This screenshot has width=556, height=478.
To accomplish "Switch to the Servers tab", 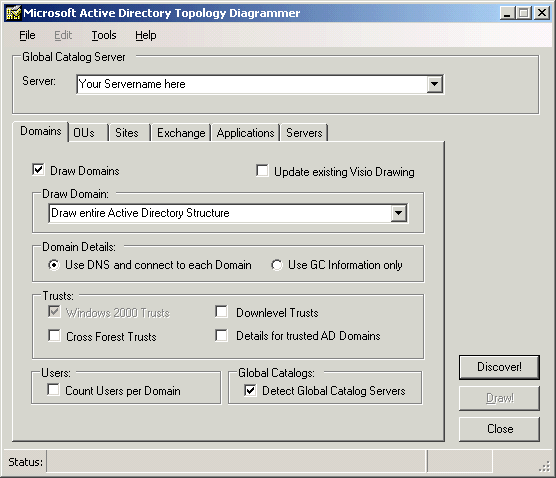I will 304,133.
